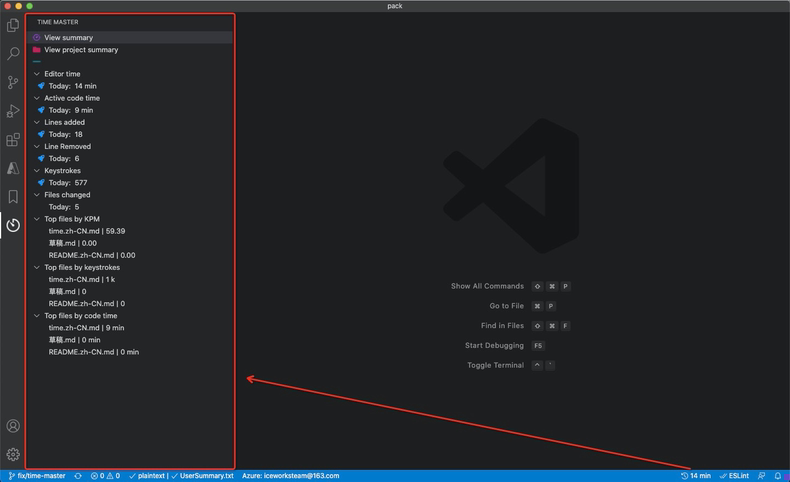Open the notifications bell in status bar

click(x=777, y=476)
